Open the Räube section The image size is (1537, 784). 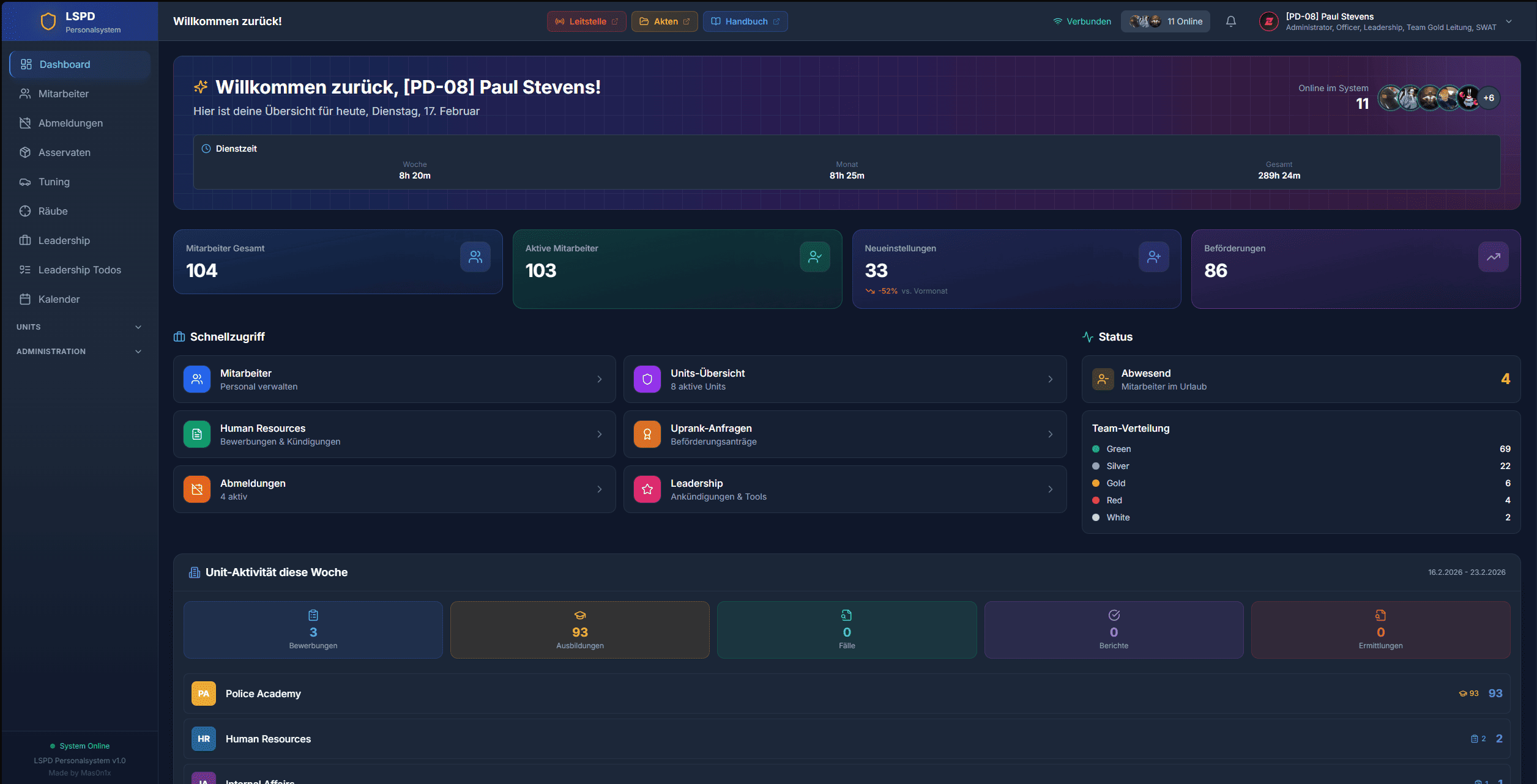26,211
